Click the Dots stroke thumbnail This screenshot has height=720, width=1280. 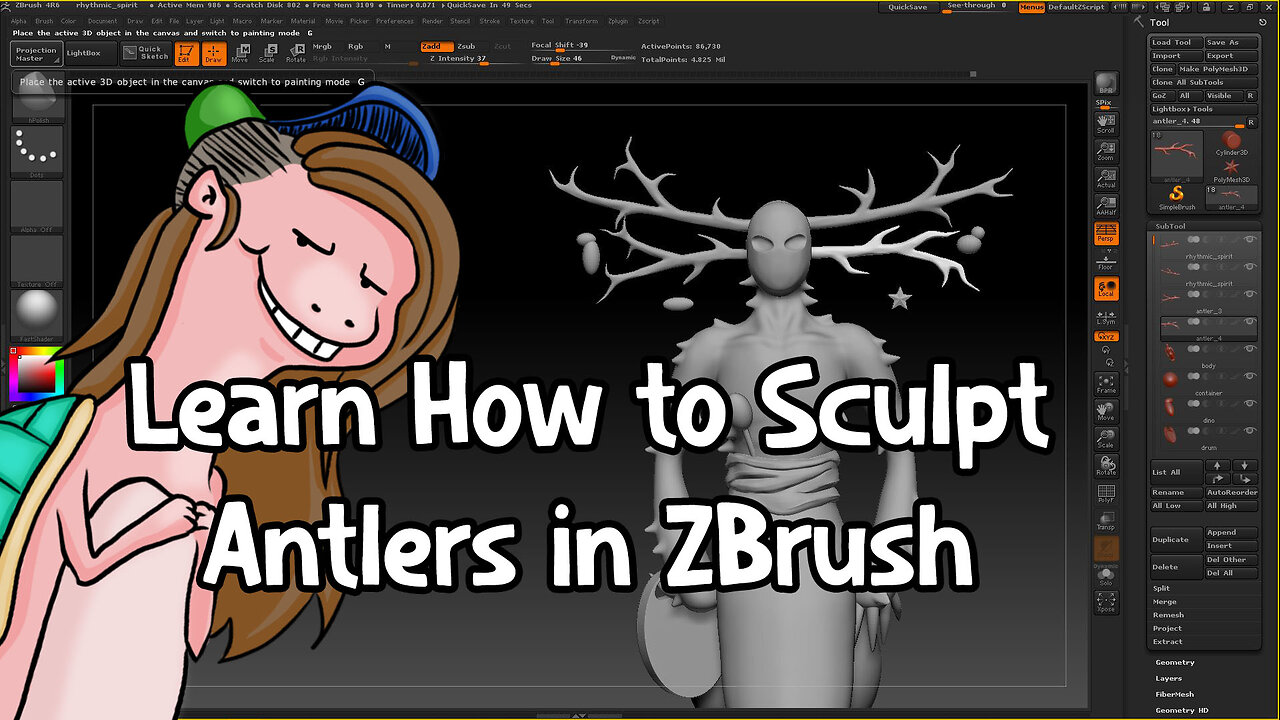pos(37,150)
